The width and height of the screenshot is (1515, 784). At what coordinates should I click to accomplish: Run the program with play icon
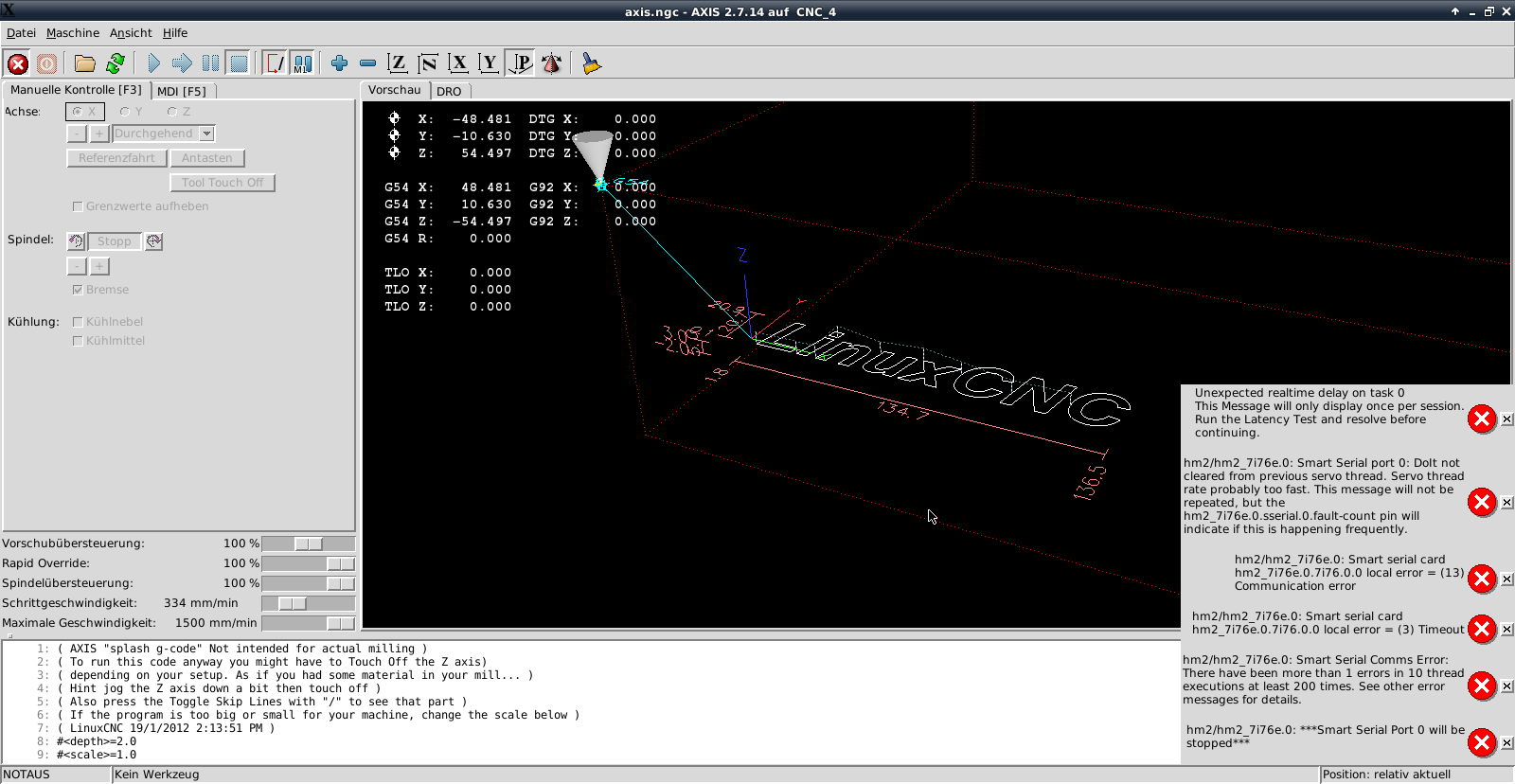click(153, 63)
